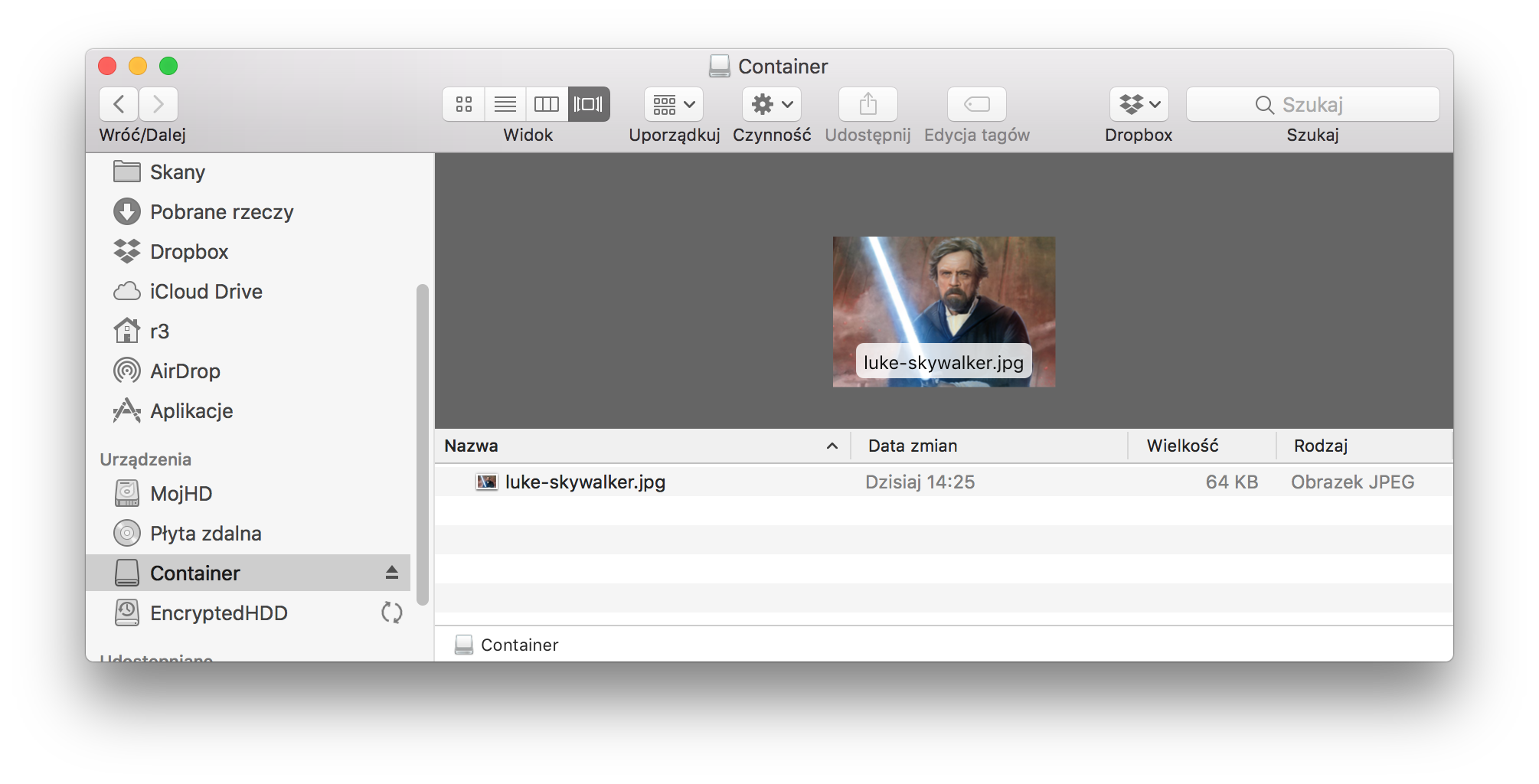This screenshot has width=1539, height=784.
Task: Open AirDrop in the sidebar
Action: tap(248, 371)
